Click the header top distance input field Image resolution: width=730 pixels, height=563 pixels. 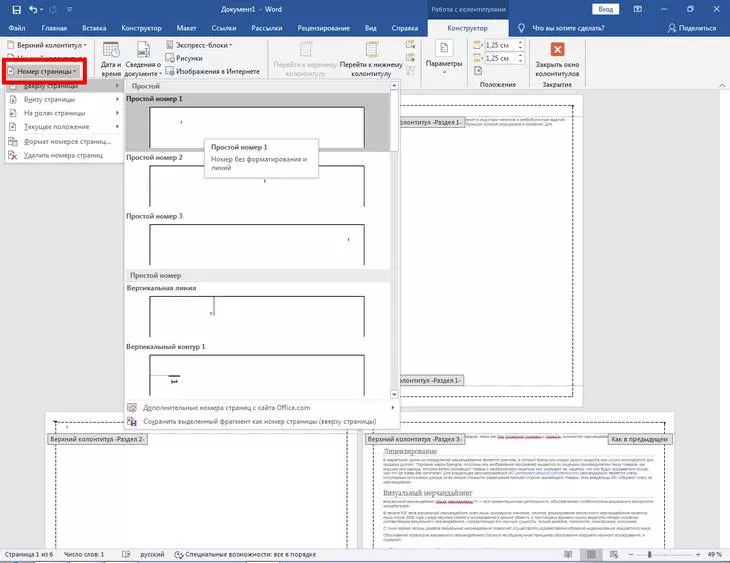(x=501, y=45)
